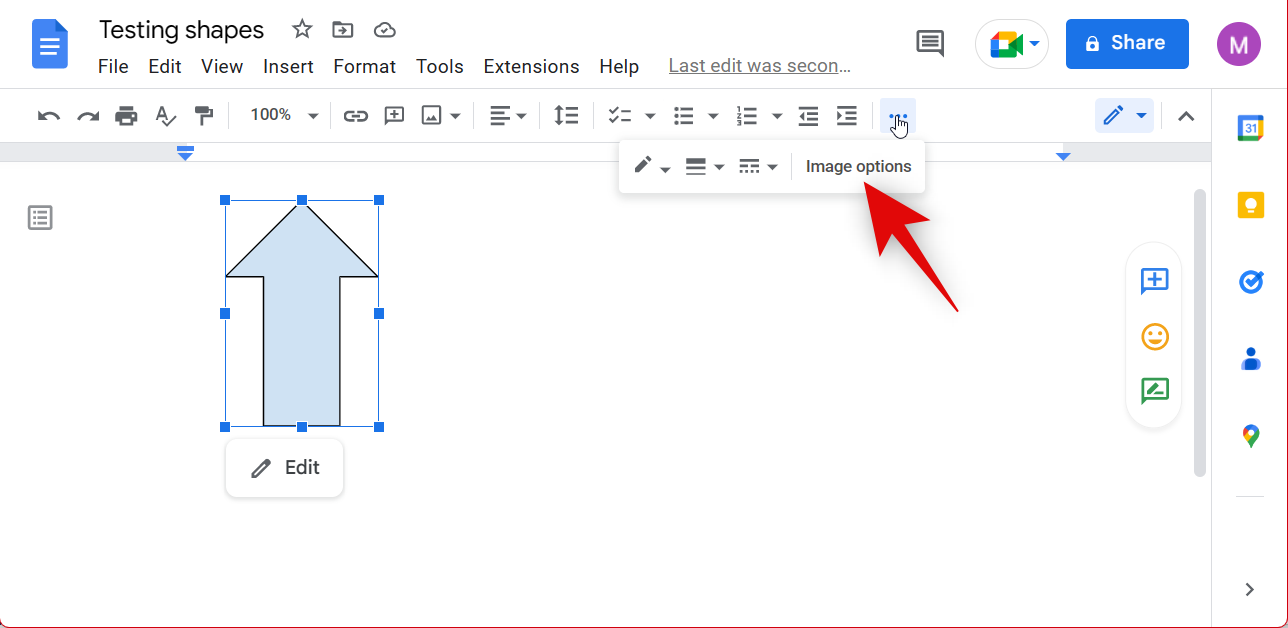The width and height of the screenshot is (1288, 628).
Task: Expand the border weight dropdown
Action: (705, 167)
